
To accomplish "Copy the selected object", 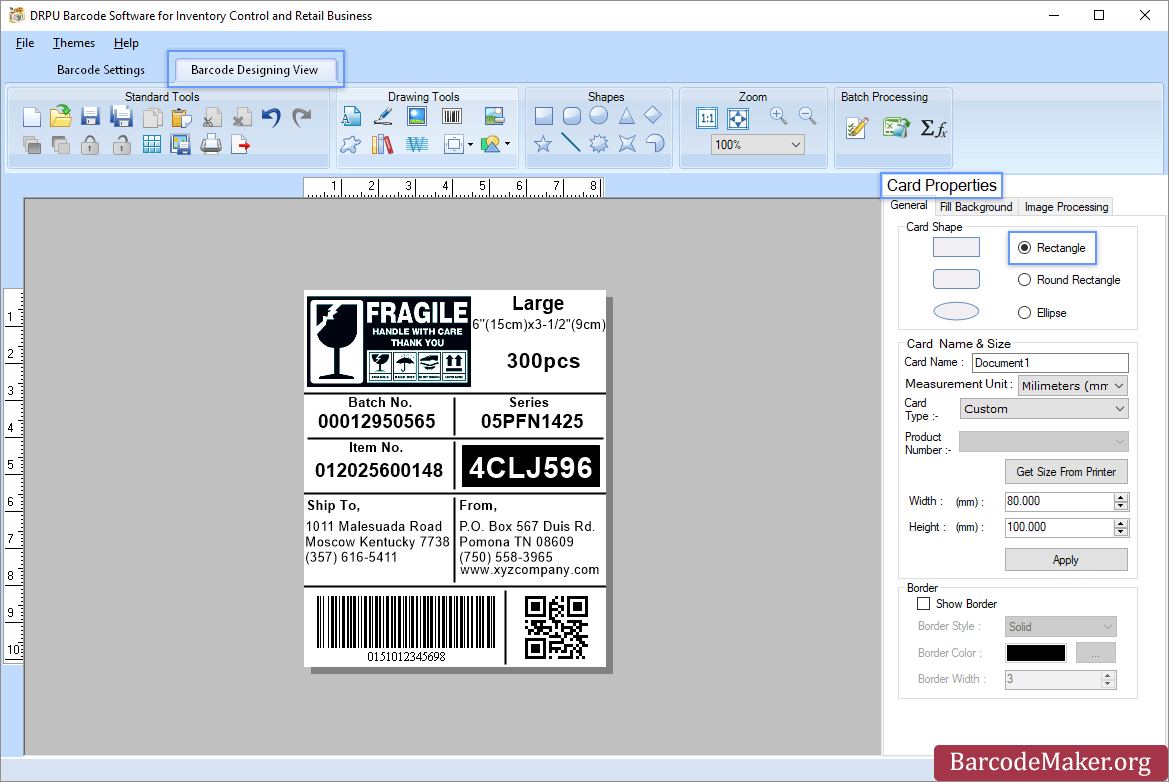I will click(153, 118).
